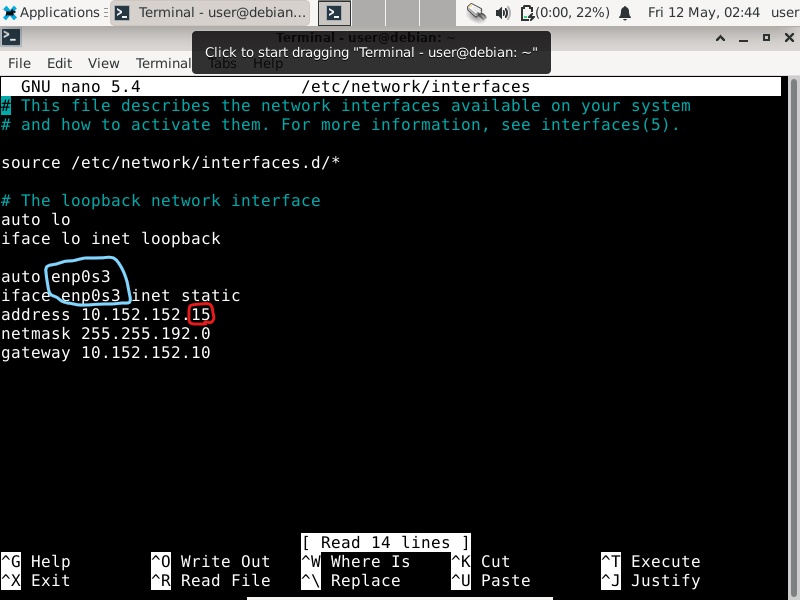The height and width of the screenshot is (600, 800).
Task: Maximize the terminal window
Action: coord(764,37)
